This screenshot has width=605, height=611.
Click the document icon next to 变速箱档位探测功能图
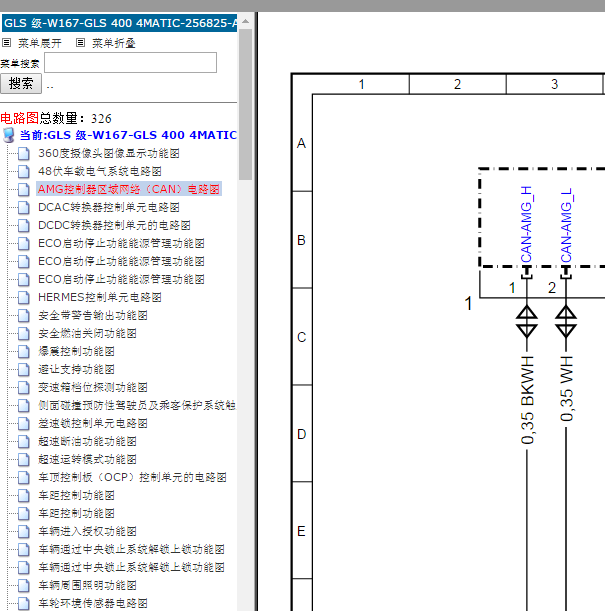click(x=24, y=388)
